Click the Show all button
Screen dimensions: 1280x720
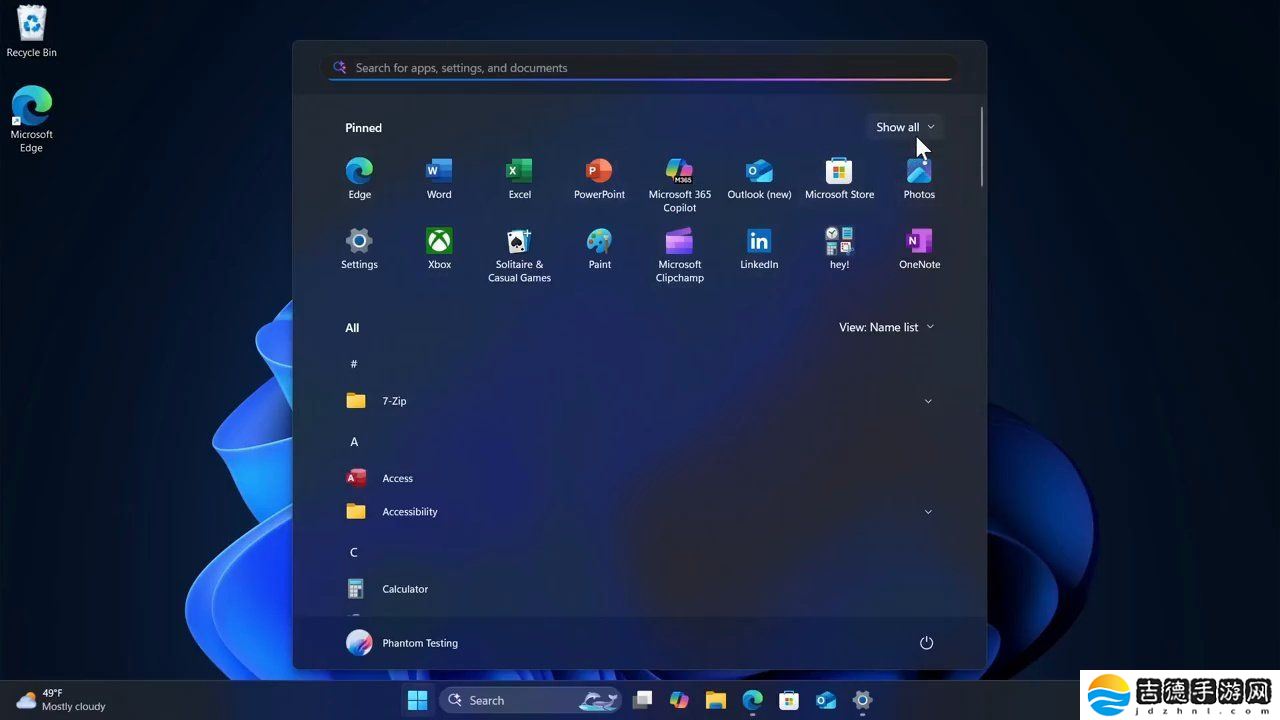click(903, 127)
